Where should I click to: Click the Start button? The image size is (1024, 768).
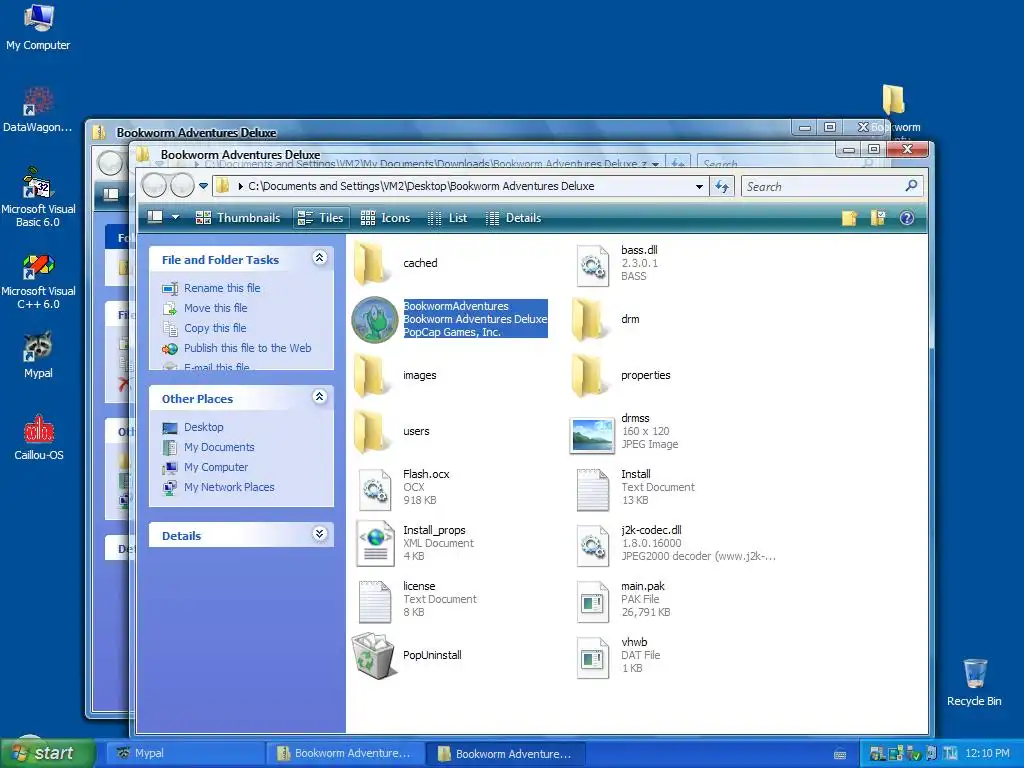(48, 753)
